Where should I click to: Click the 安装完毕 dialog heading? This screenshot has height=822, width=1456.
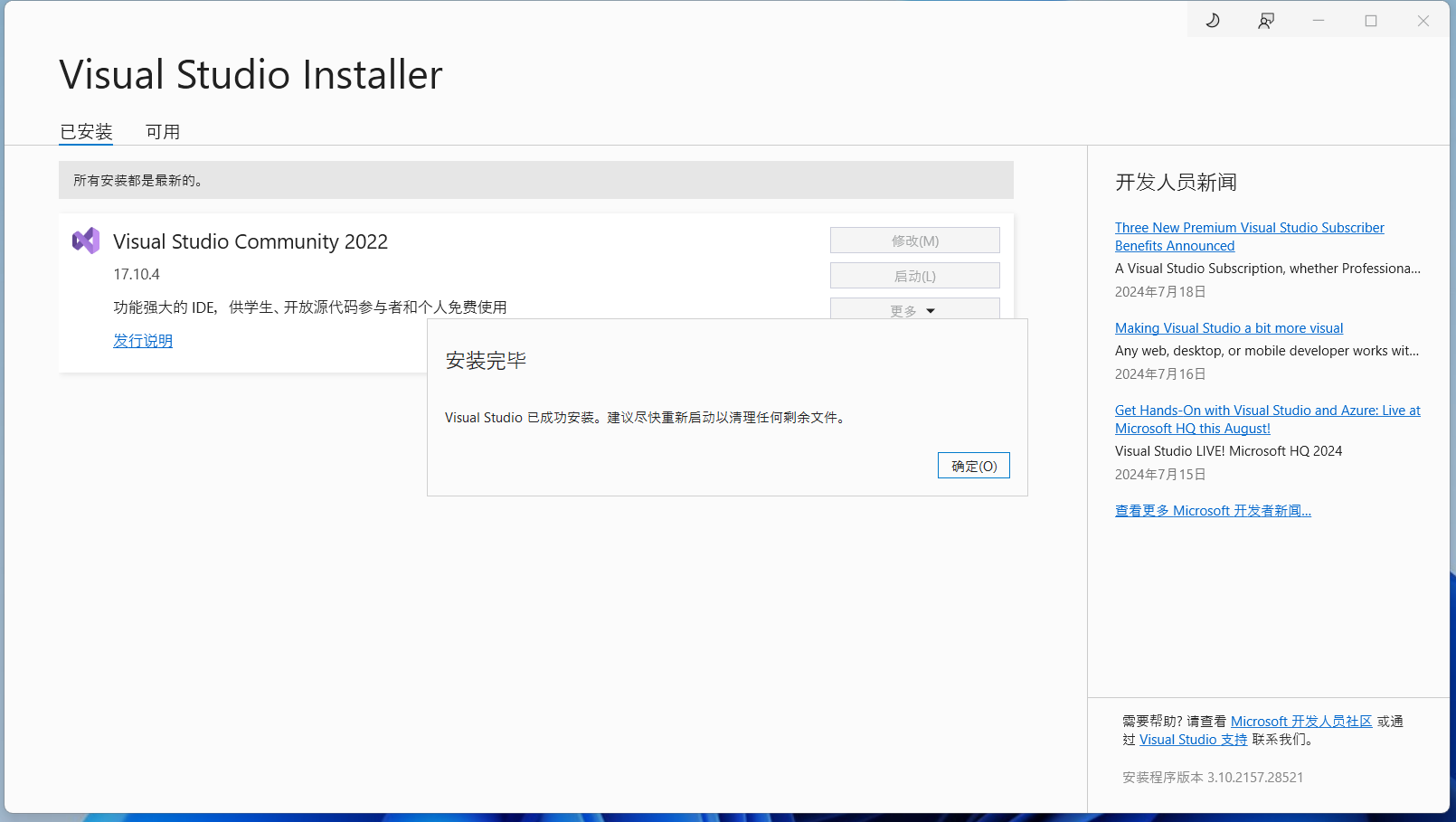(486, 361)
